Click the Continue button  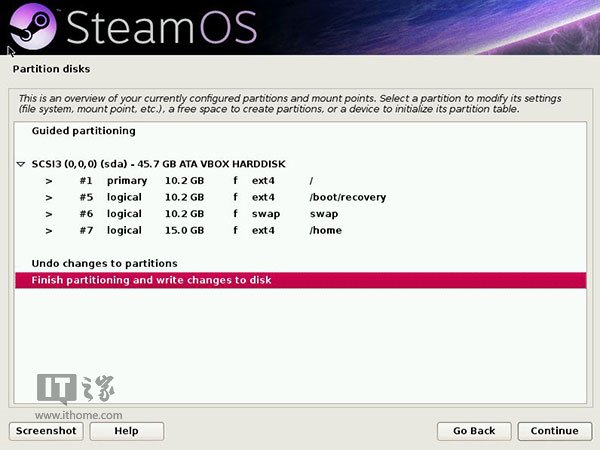coord(554,431)
